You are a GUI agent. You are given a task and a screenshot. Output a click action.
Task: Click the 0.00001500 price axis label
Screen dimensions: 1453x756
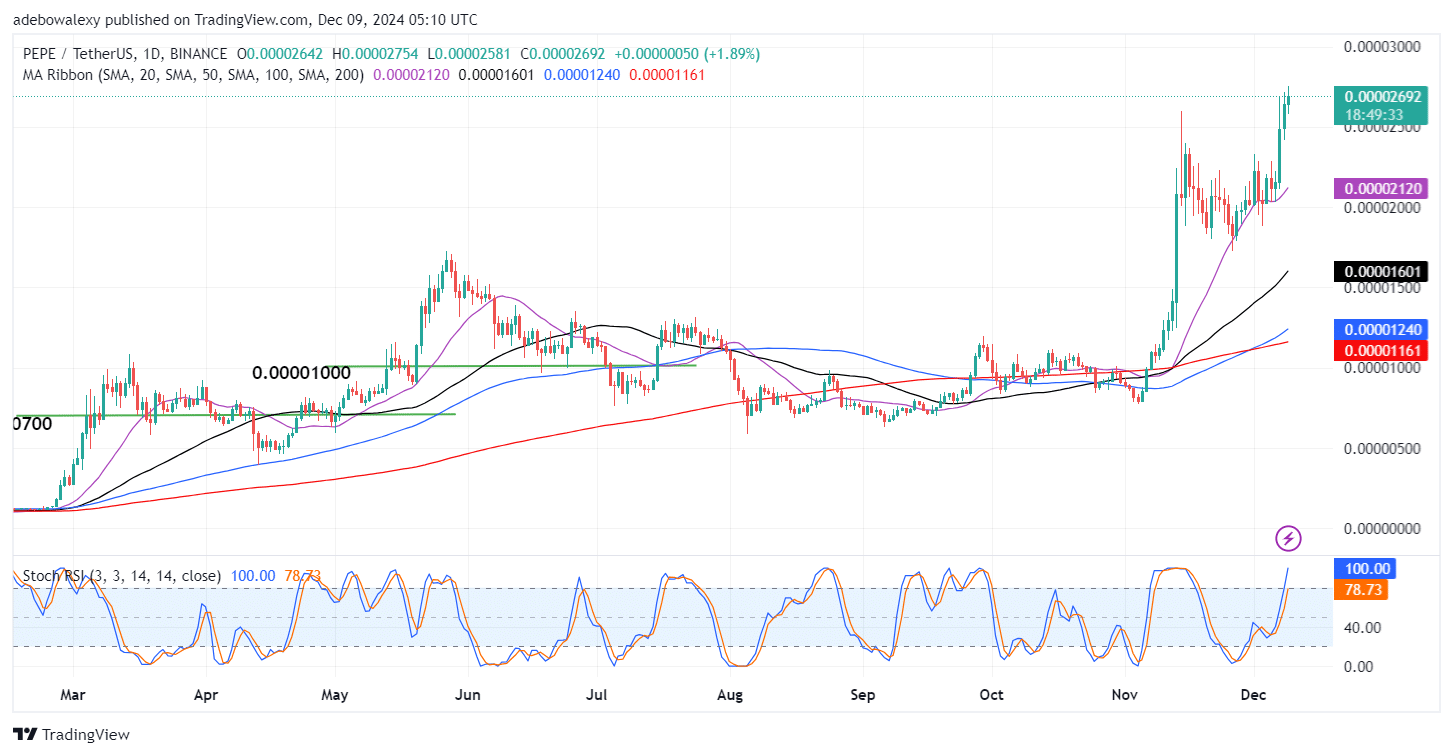point(1384,288)
